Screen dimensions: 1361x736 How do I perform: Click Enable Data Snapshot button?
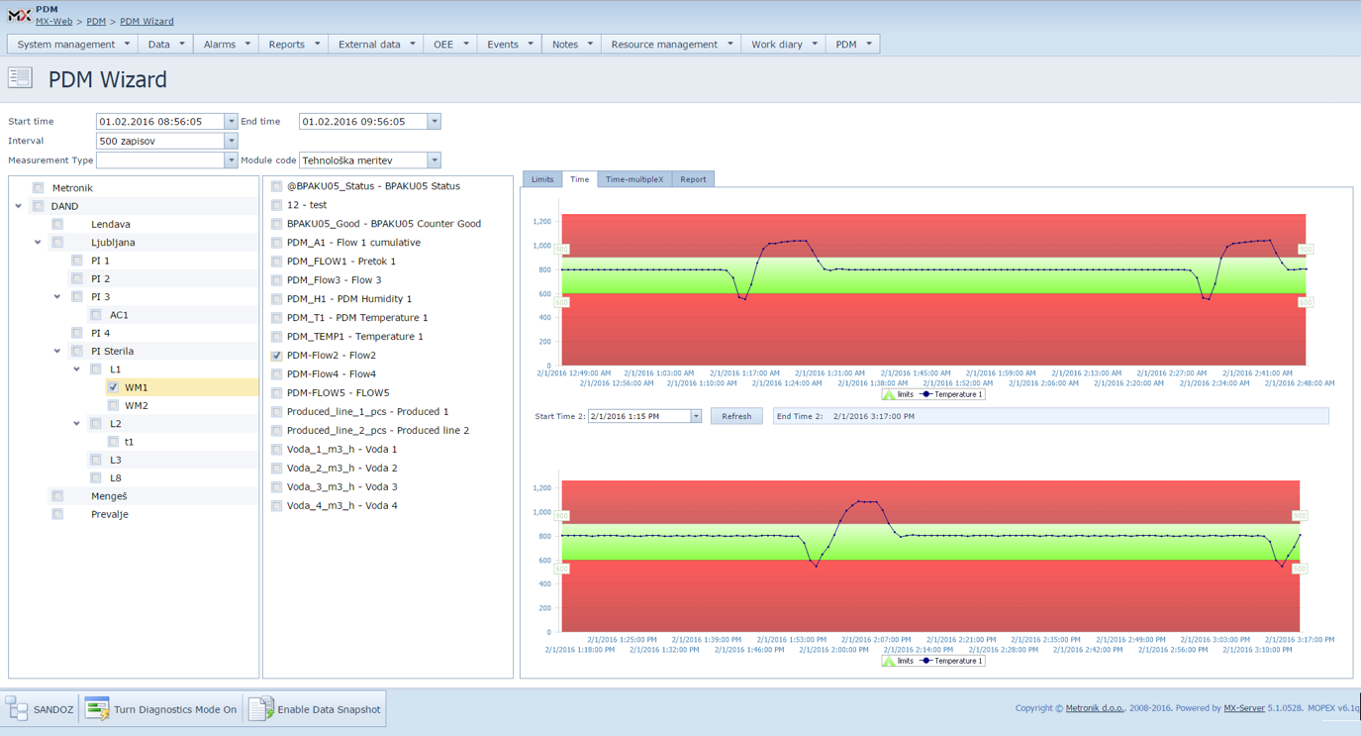pyautogui.click(x=315, y=709)
